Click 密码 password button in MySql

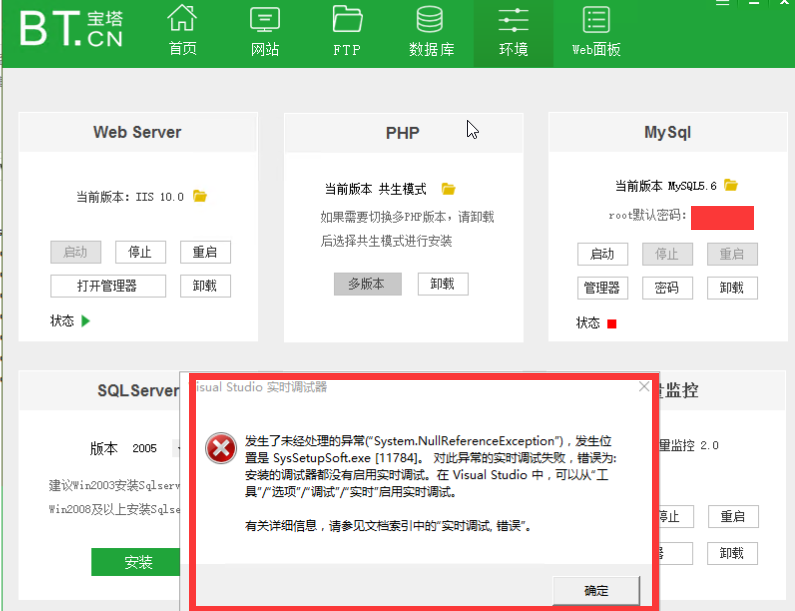click(x=667, y=288)
